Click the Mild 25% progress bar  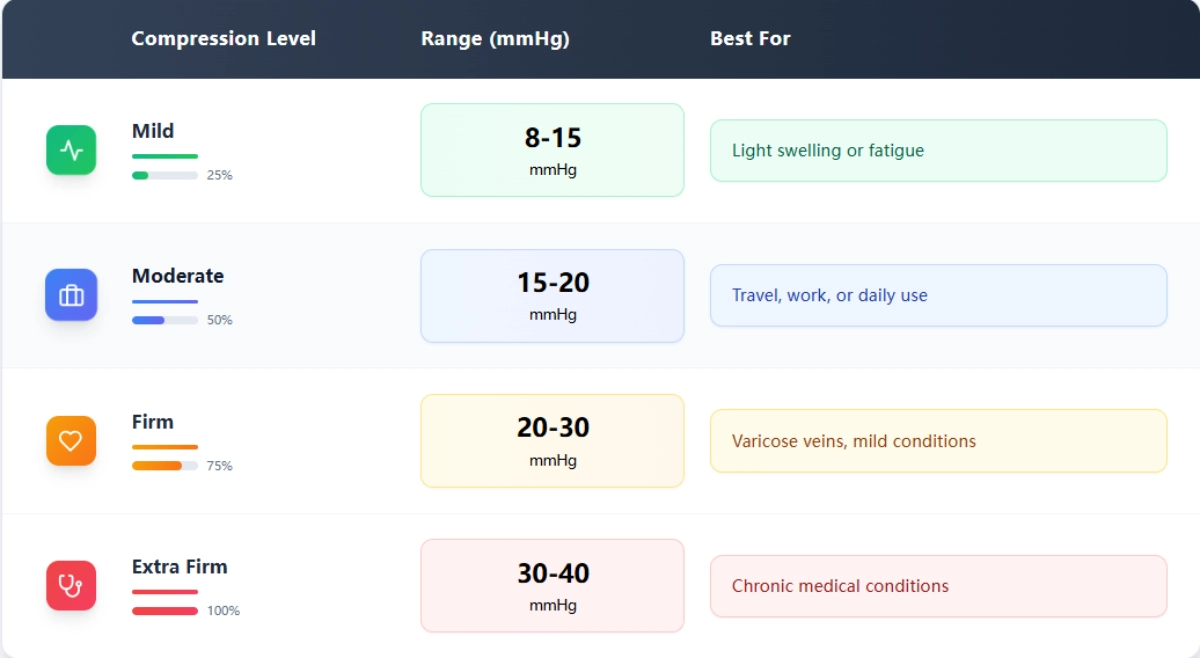[x=165, y=175]
